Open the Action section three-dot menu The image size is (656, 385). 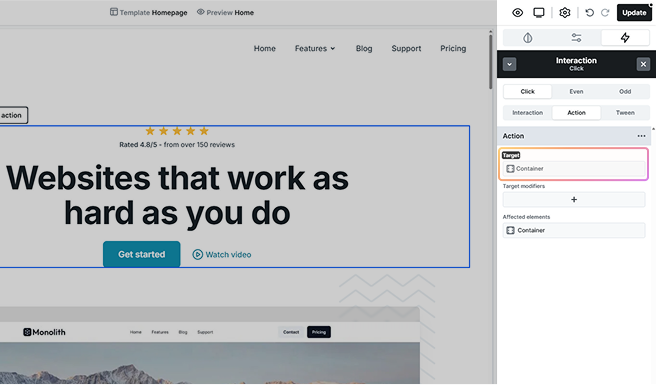point(641,136)
